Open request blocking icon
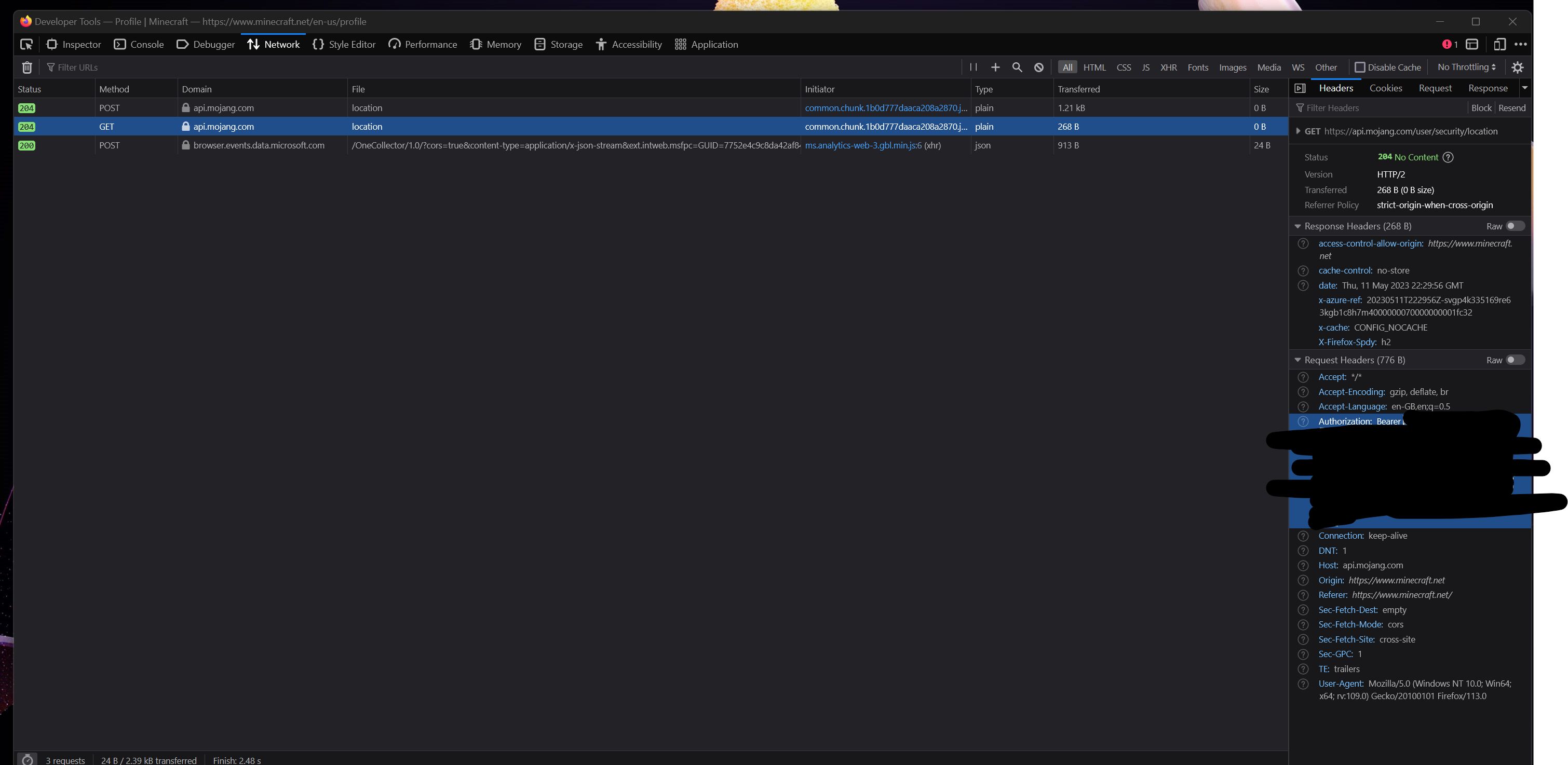This screenshot has height=765, width=1568. pos(1039,67)
